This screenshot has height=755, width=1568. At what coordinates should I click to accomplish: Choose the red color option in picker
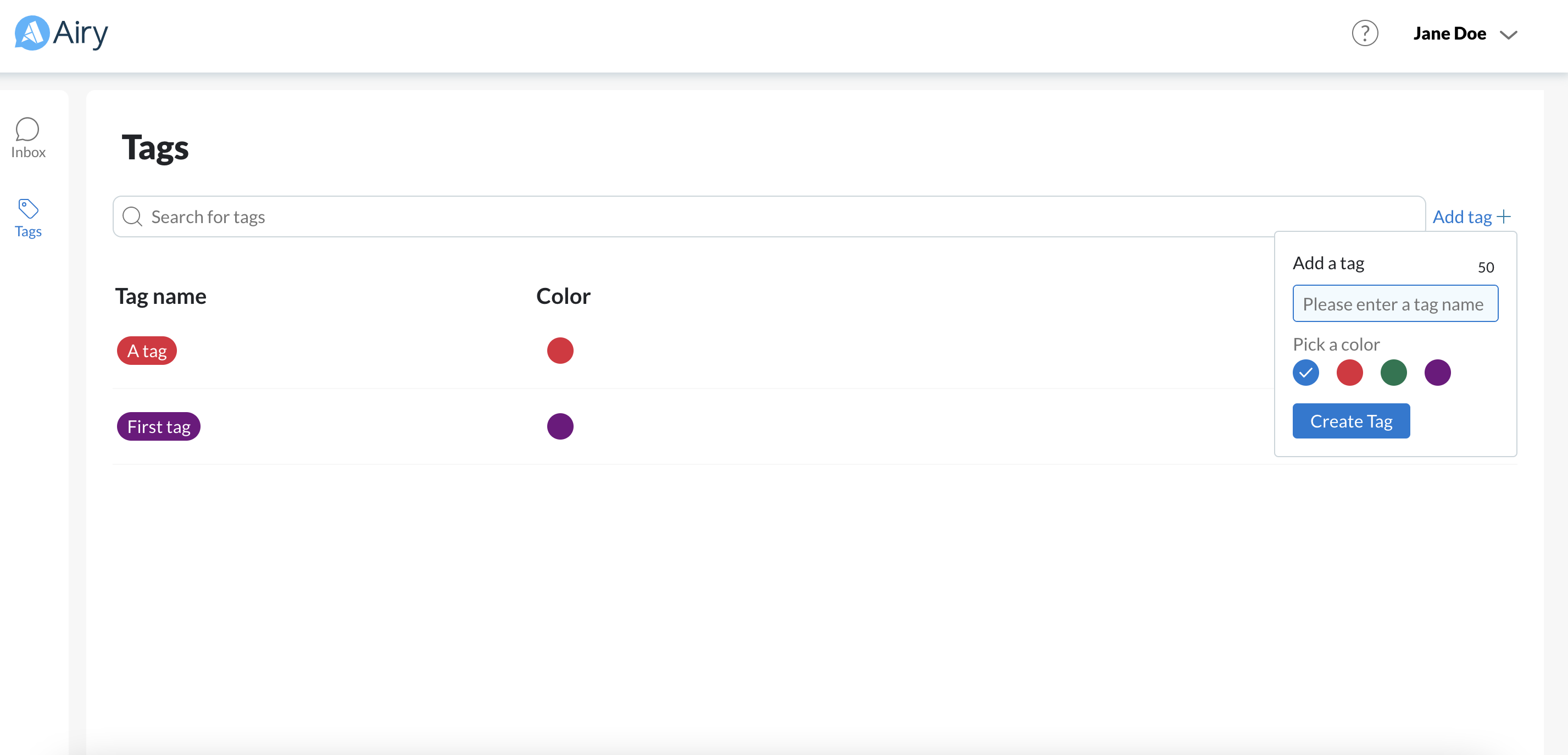point(1349,373)
